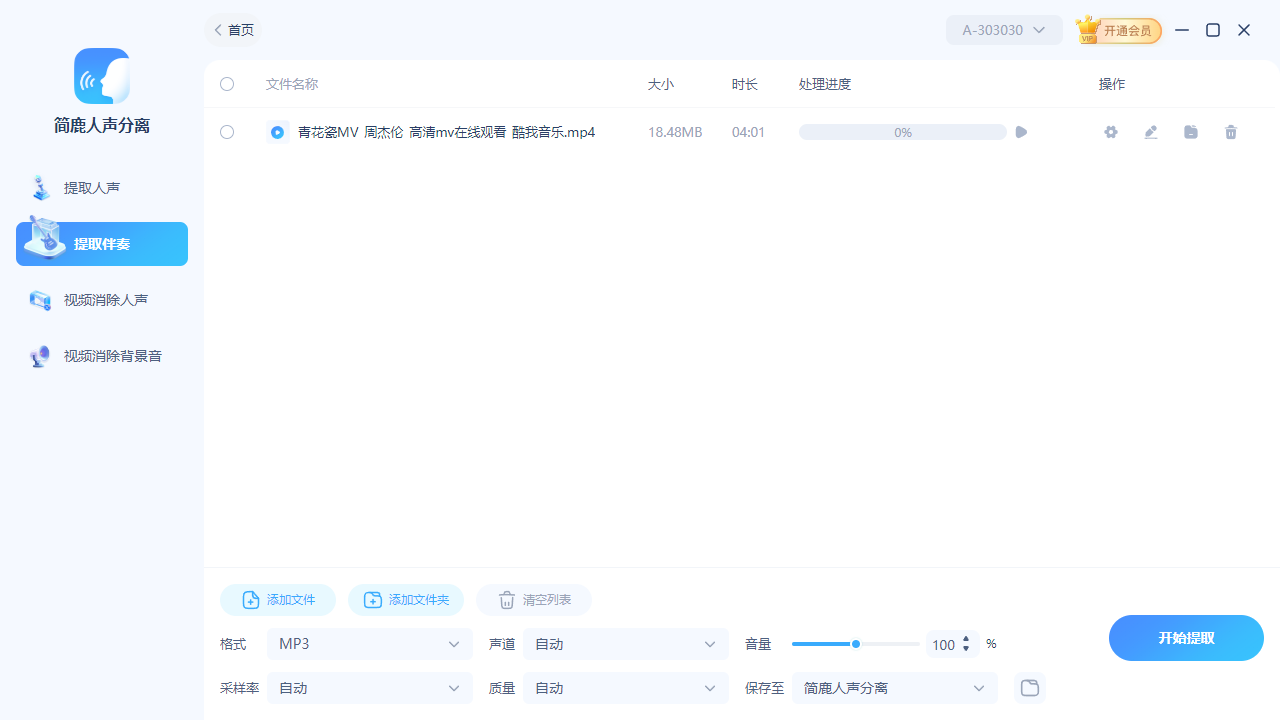
Task: Select the checkbox for 青花瓷MV file
Action: [x=226, y=131]
